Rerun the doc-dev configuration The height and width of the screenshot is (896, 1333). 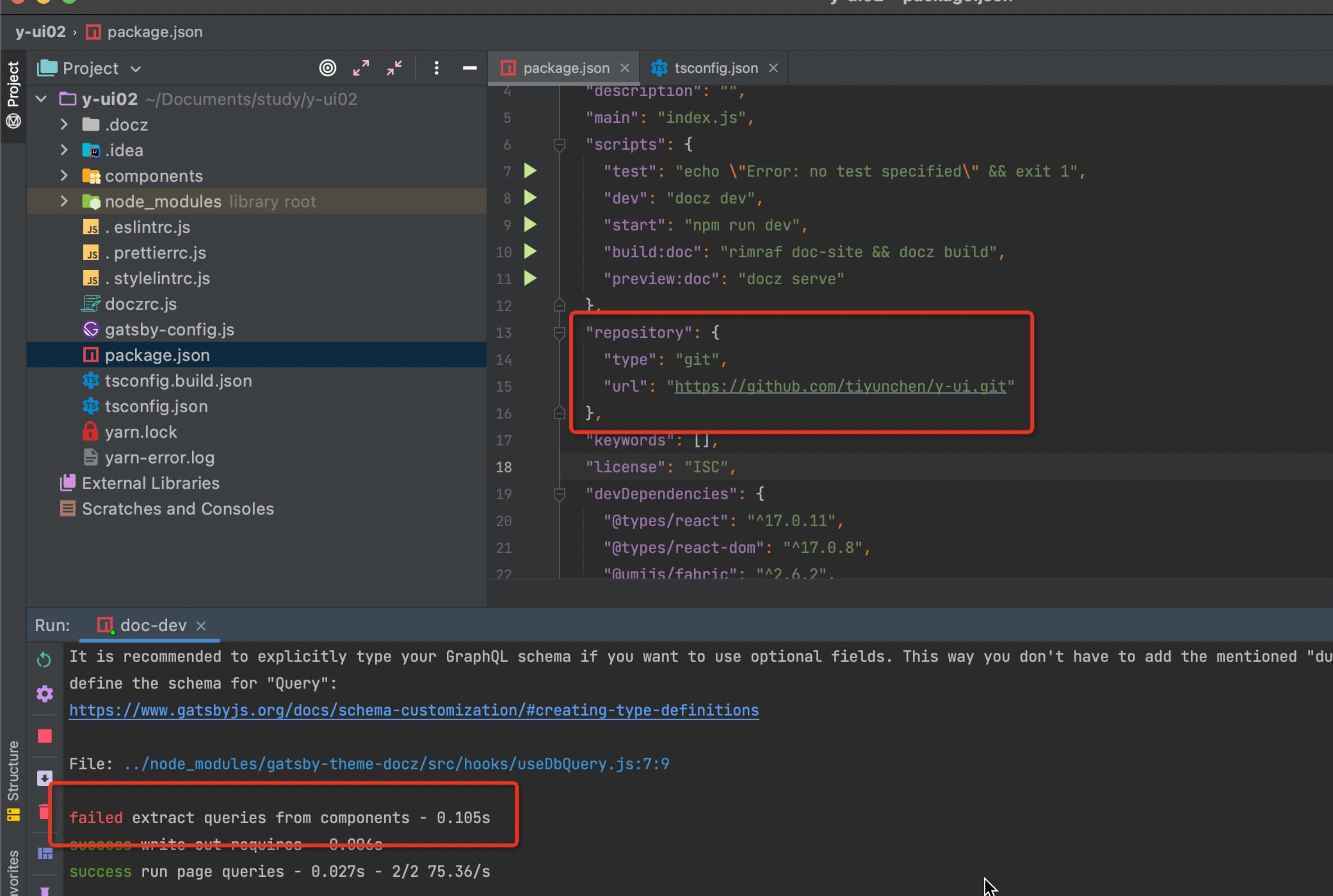click(44, 659)
